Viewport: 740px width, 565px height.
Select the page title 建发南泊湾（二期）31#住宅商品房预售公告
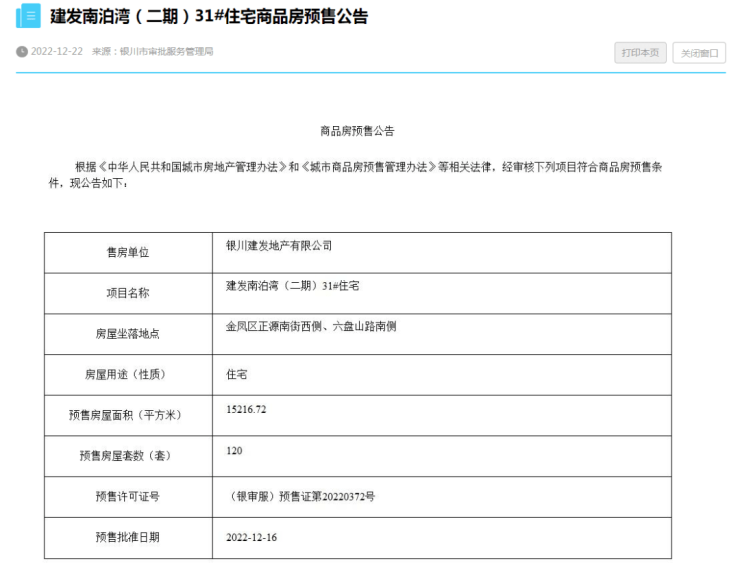point(209,17)
